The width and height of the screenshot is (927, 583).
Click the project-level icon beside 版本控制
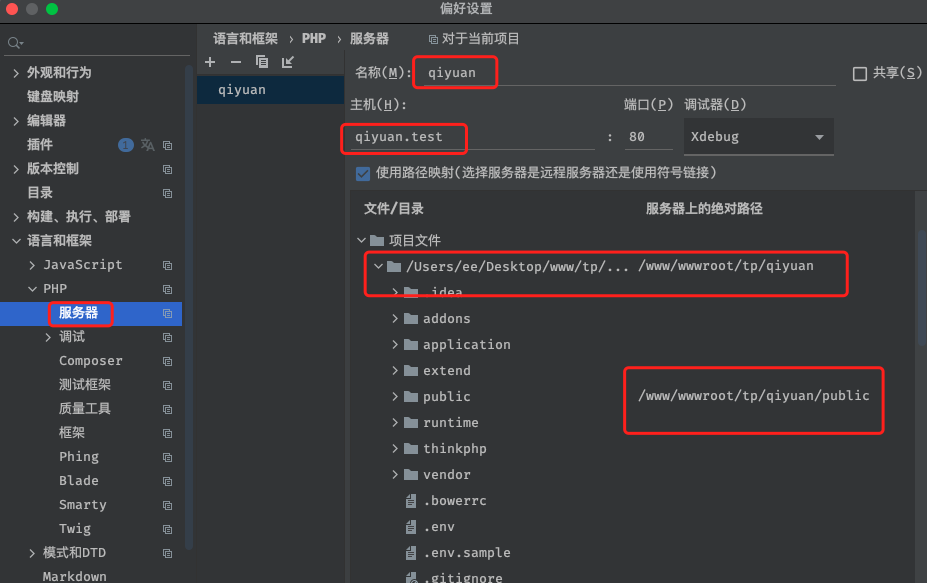point(167,169)
